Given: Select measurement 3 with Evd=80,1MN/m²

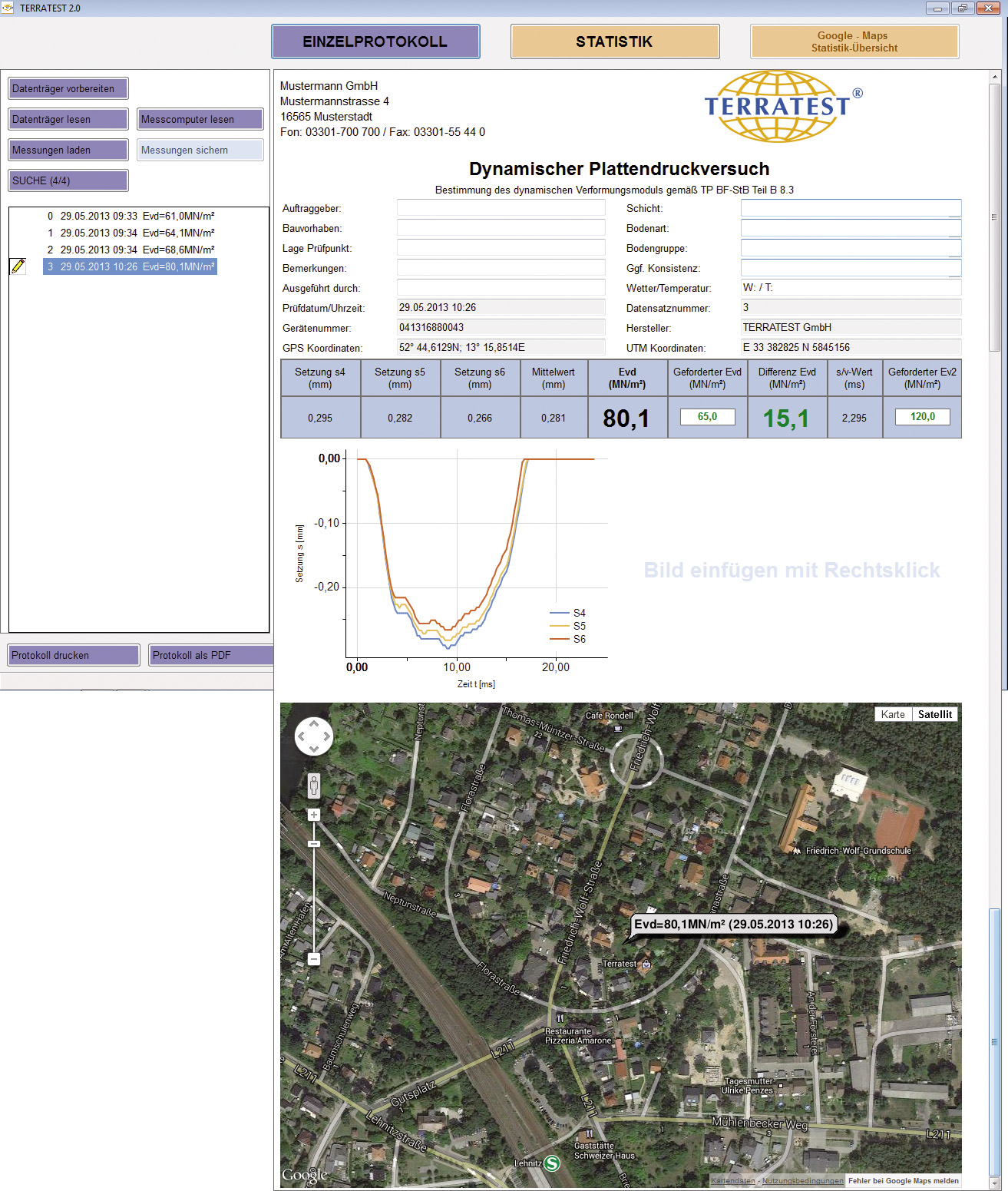Looking at the screenshot, I should point(131,266).
